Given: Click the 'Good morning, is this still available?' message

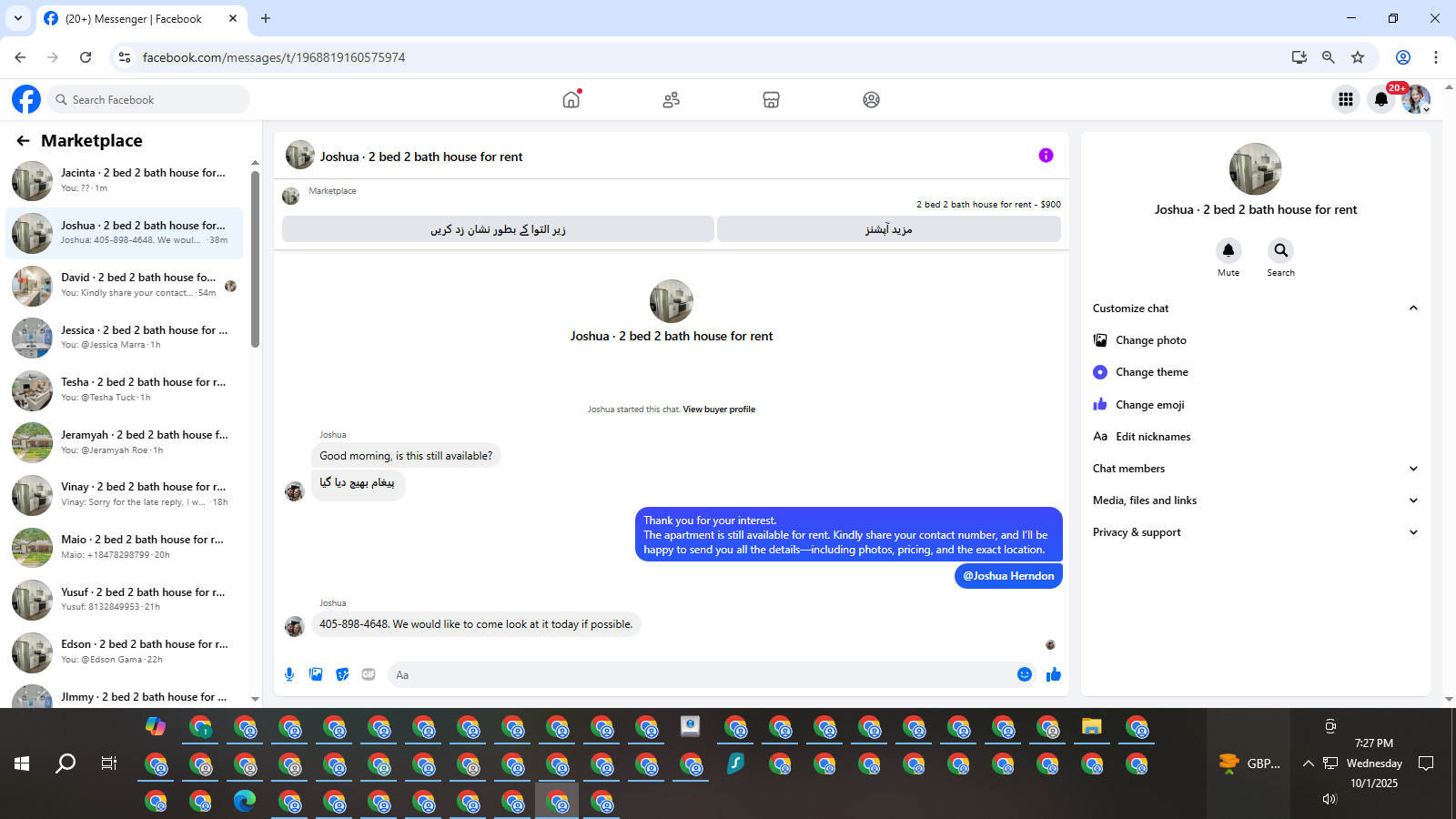Looking at the screenshot, I should [x=406, y=456].
